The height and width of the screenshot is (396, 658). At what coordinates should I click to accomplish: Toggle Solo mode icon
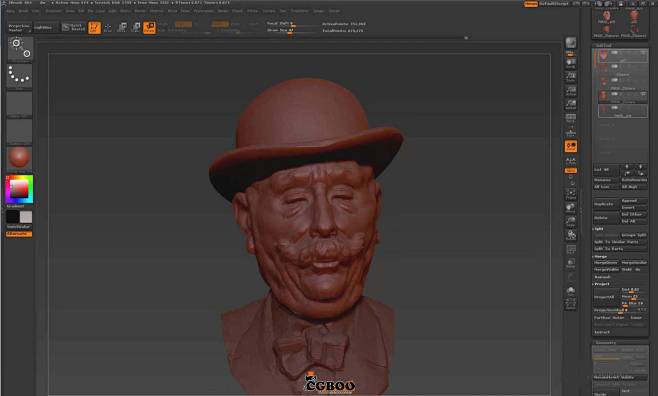click(x=571, y=291)
